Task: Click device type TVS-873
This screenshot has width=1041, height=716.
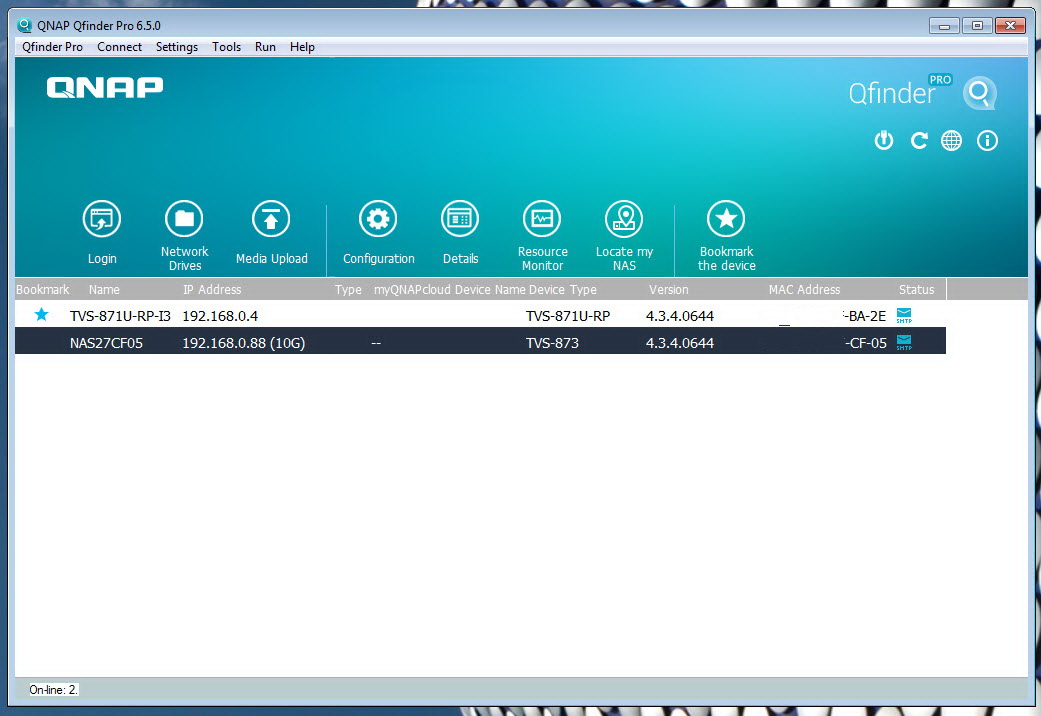Action: click(552, 343)
